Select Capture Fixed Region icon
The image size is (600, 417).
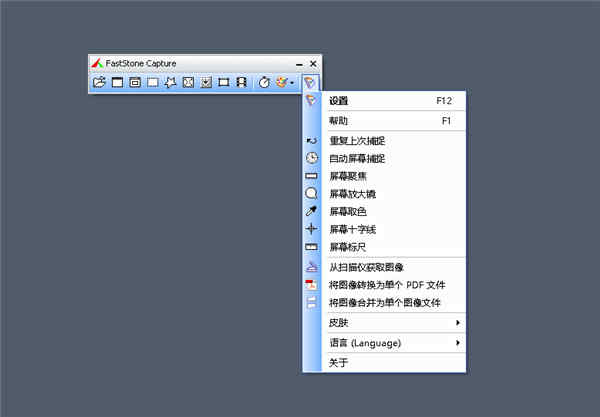tap(224, 82)
